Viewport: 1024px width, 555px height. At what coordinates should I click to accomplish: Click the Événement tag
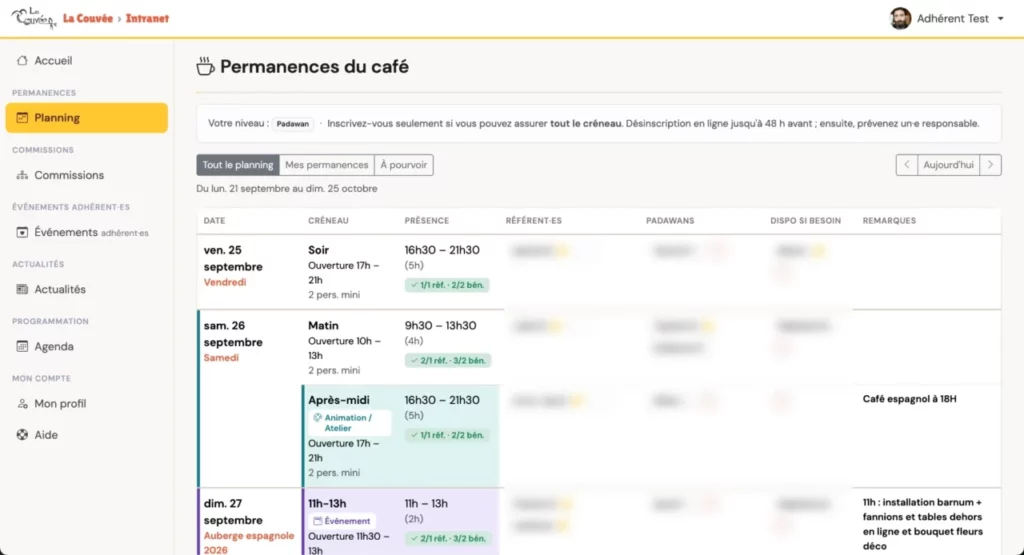(342, 521)
